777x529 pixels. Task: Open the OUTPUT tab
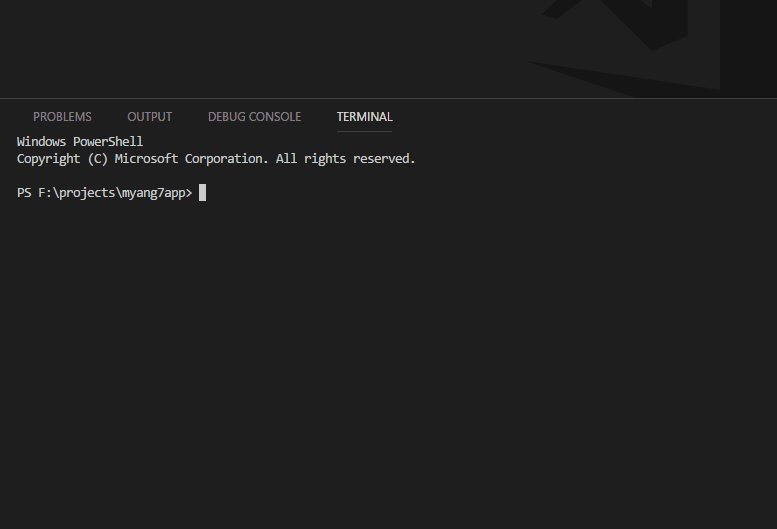(150, 117)
